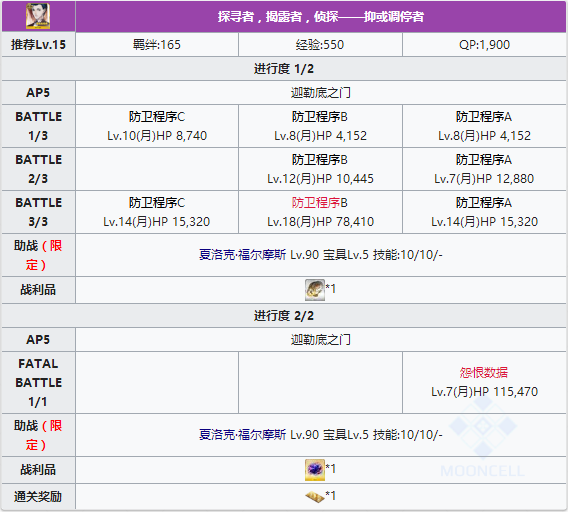The height and width of the screenshot is (512, 568).
Task: Click 助战（限定）label in 进行度 1/2
Action: click(38, 255)
